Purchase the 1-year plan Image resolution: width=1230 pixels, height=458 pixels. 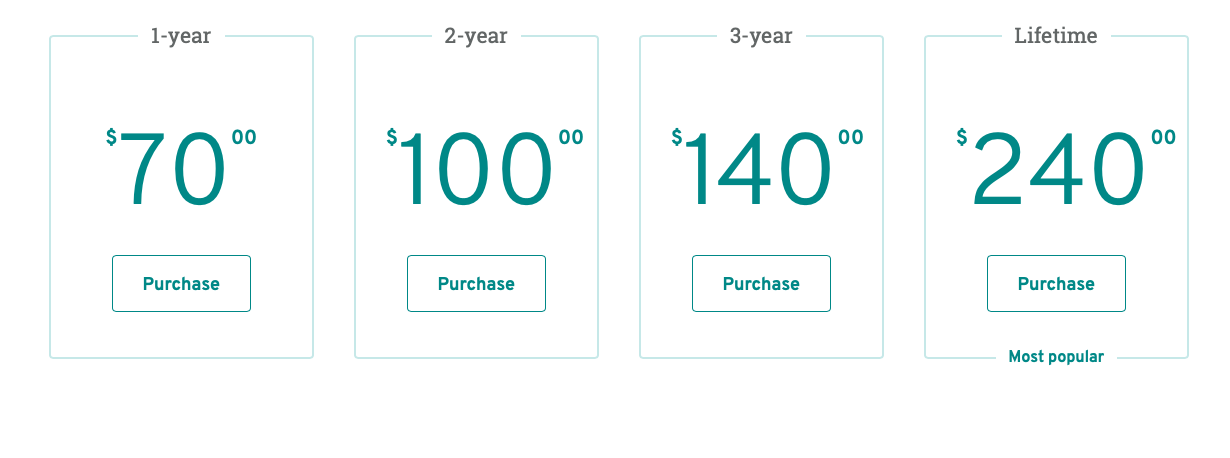point(181,284)
